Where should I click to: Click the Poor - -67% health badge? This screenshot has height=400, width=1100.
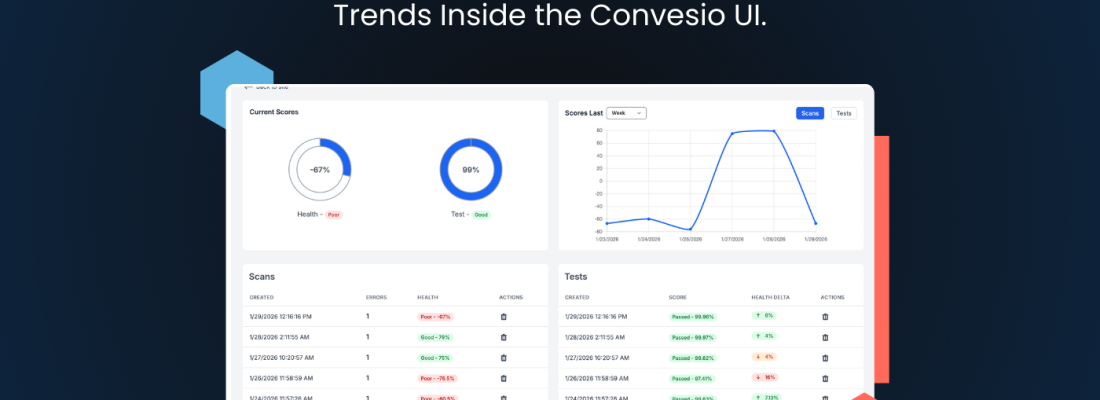click(436, 316)
